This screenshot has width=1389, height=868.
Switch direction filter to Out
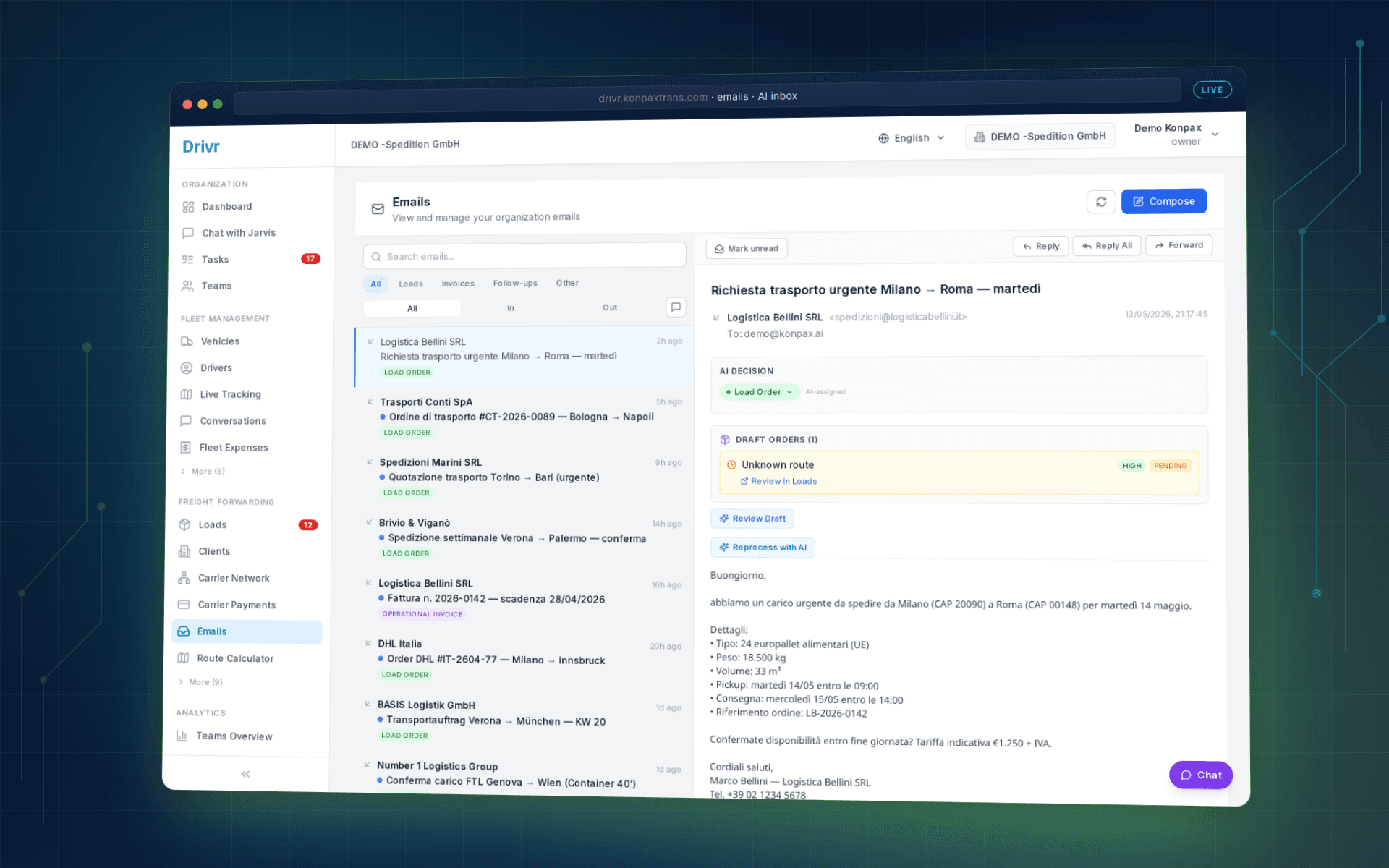[x=610, y=307]
